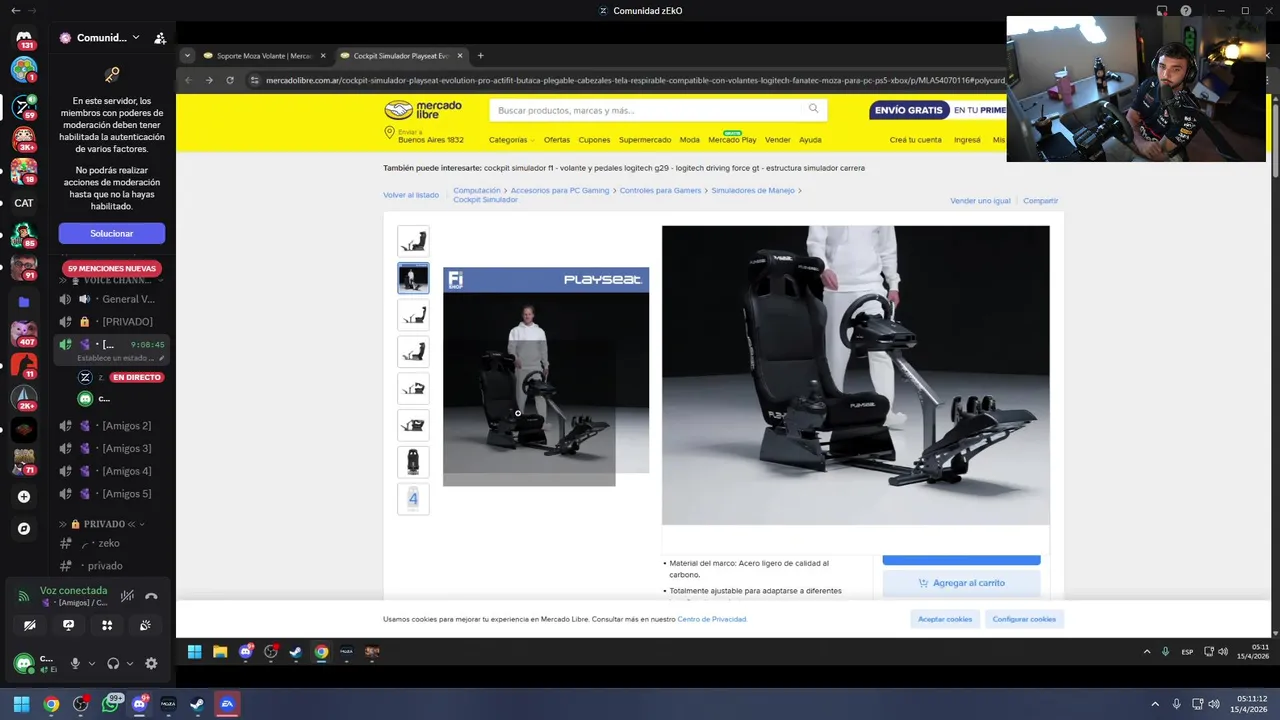Mute the Discord microphone
This screenshot has width=1280, height=720.
(x=75, y=663)
